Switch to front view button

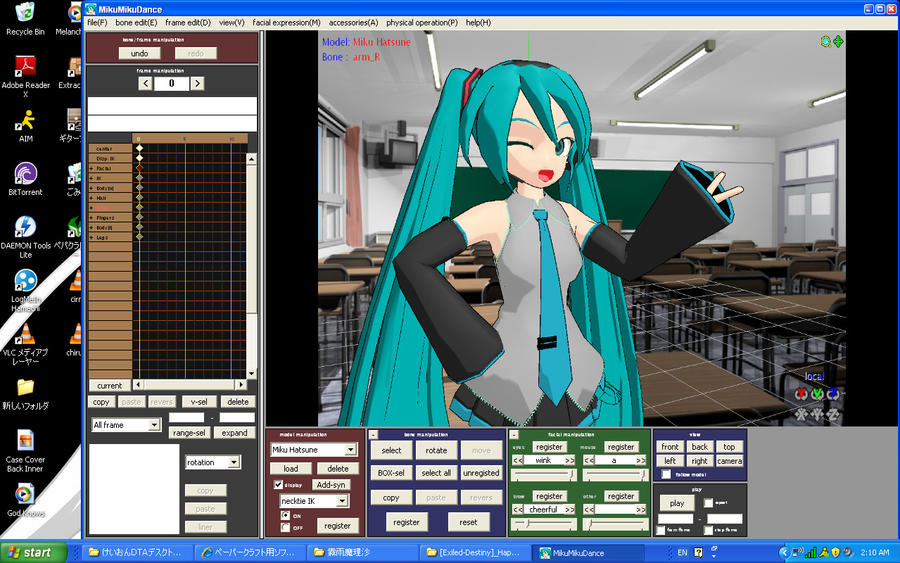670,446
